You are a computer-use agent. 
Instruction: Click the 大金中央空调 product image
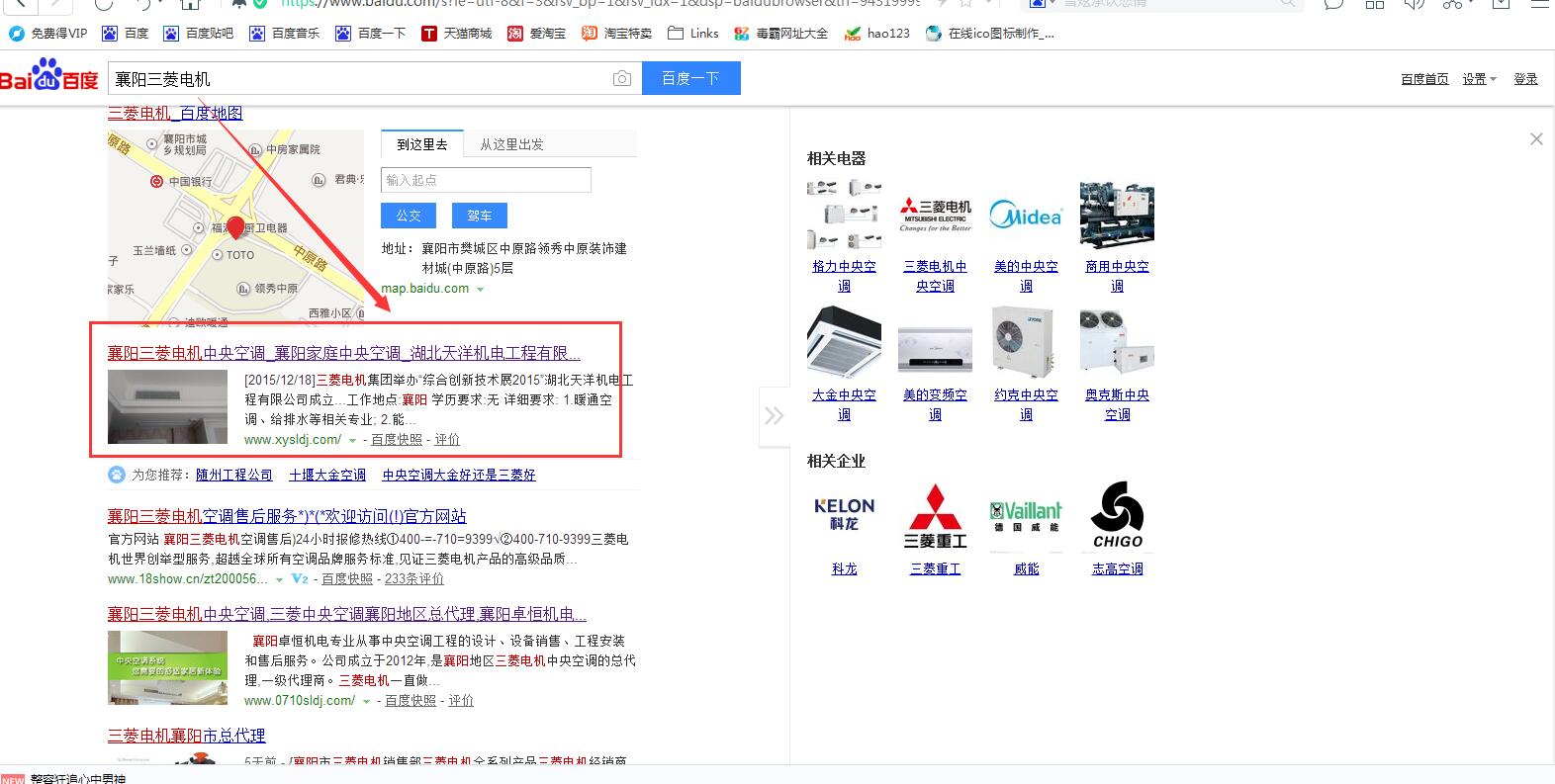(x=844, y=342)
